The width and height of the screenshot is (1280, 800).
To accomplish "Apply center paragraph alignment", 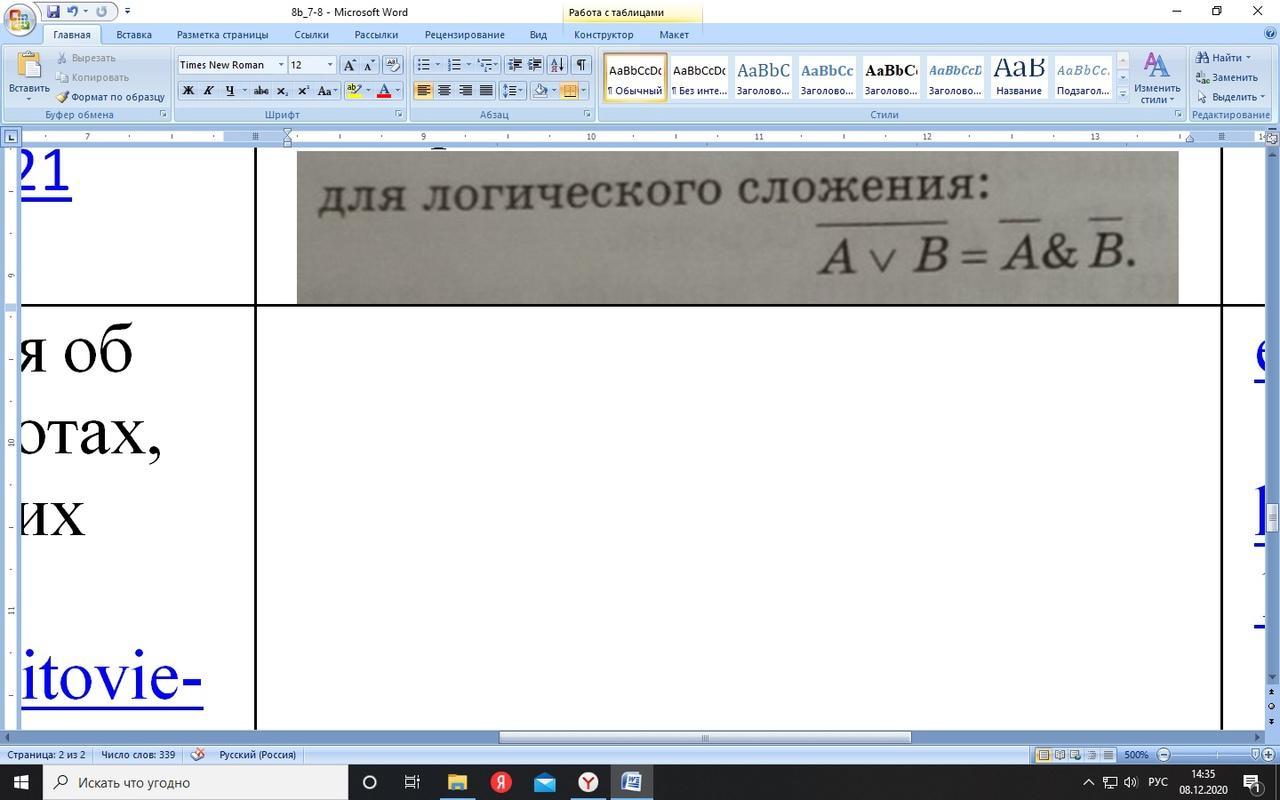I will [x=444, y=91].
